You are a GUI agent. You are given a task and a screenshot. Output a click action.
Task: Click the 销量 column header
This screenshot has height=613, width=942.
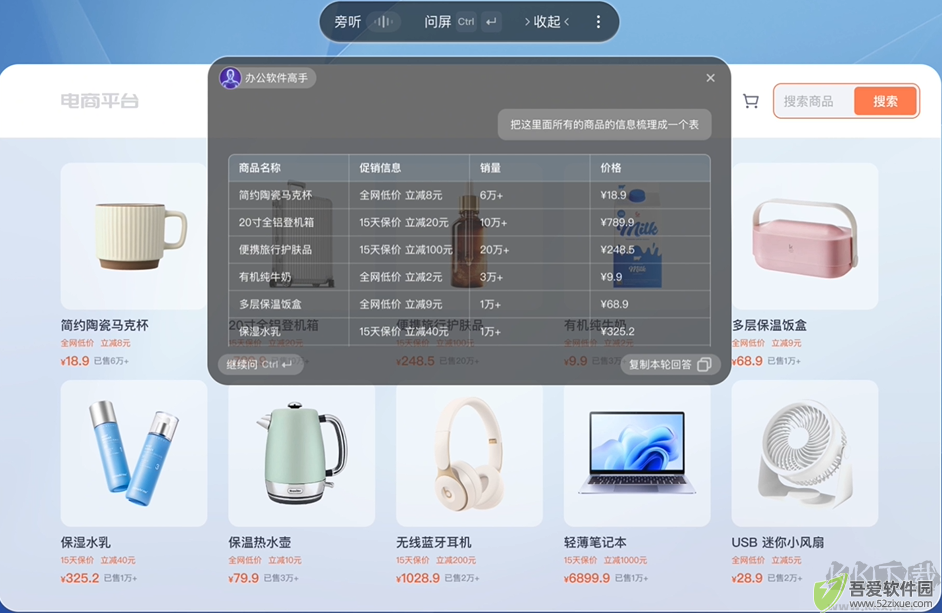pos(490,168)
